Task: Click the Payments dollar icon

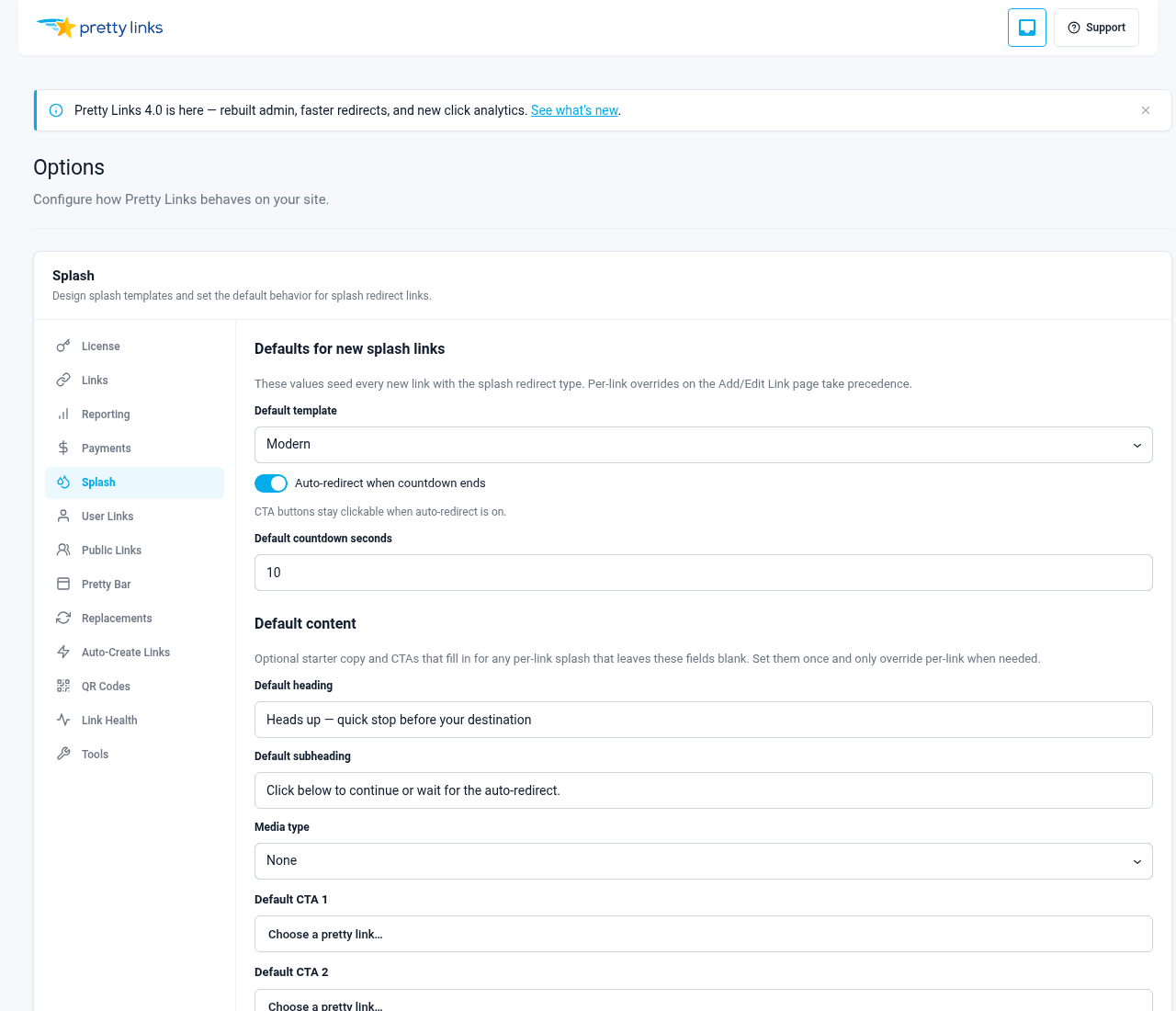Action: [63, 449]
